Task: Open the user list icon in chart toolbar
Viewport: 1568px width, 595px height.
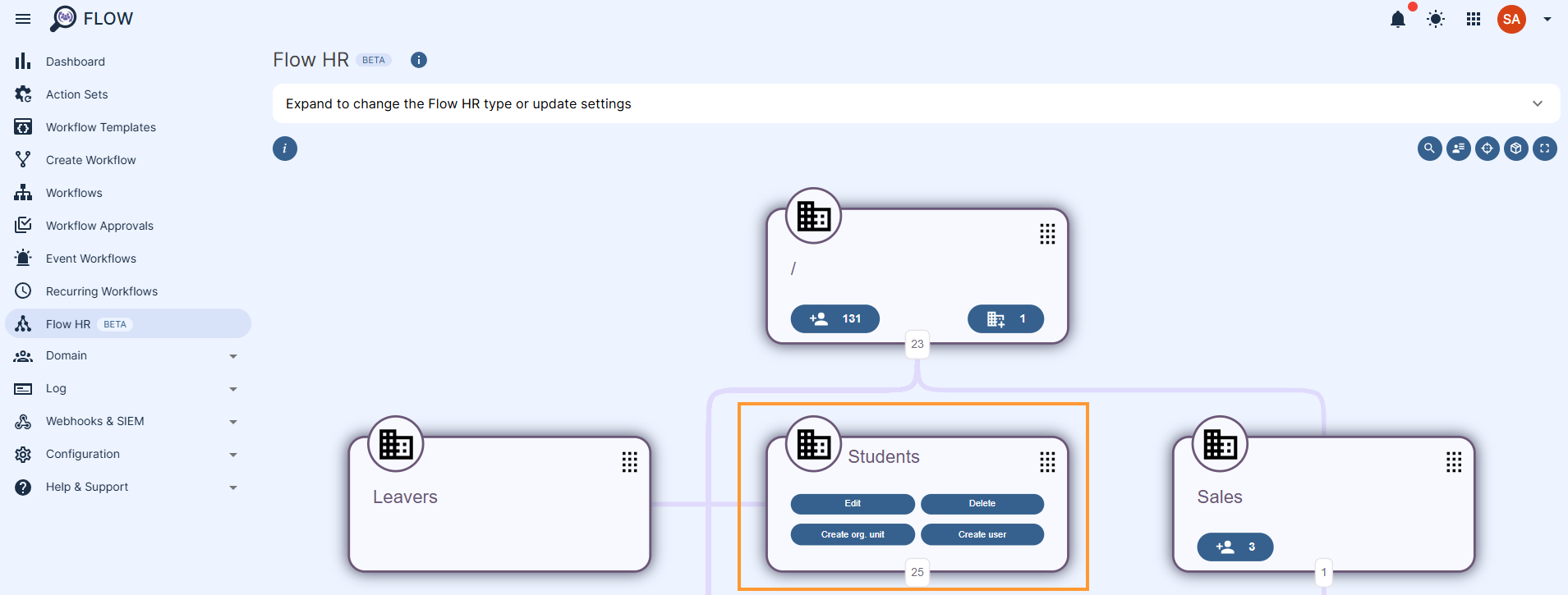Action: point(1458,149)
